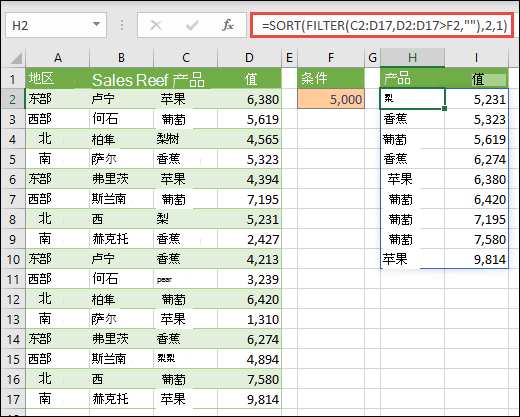This screenshot has height=417, width=520.
Task: Select row 2 header
Action: pos(13,99)
